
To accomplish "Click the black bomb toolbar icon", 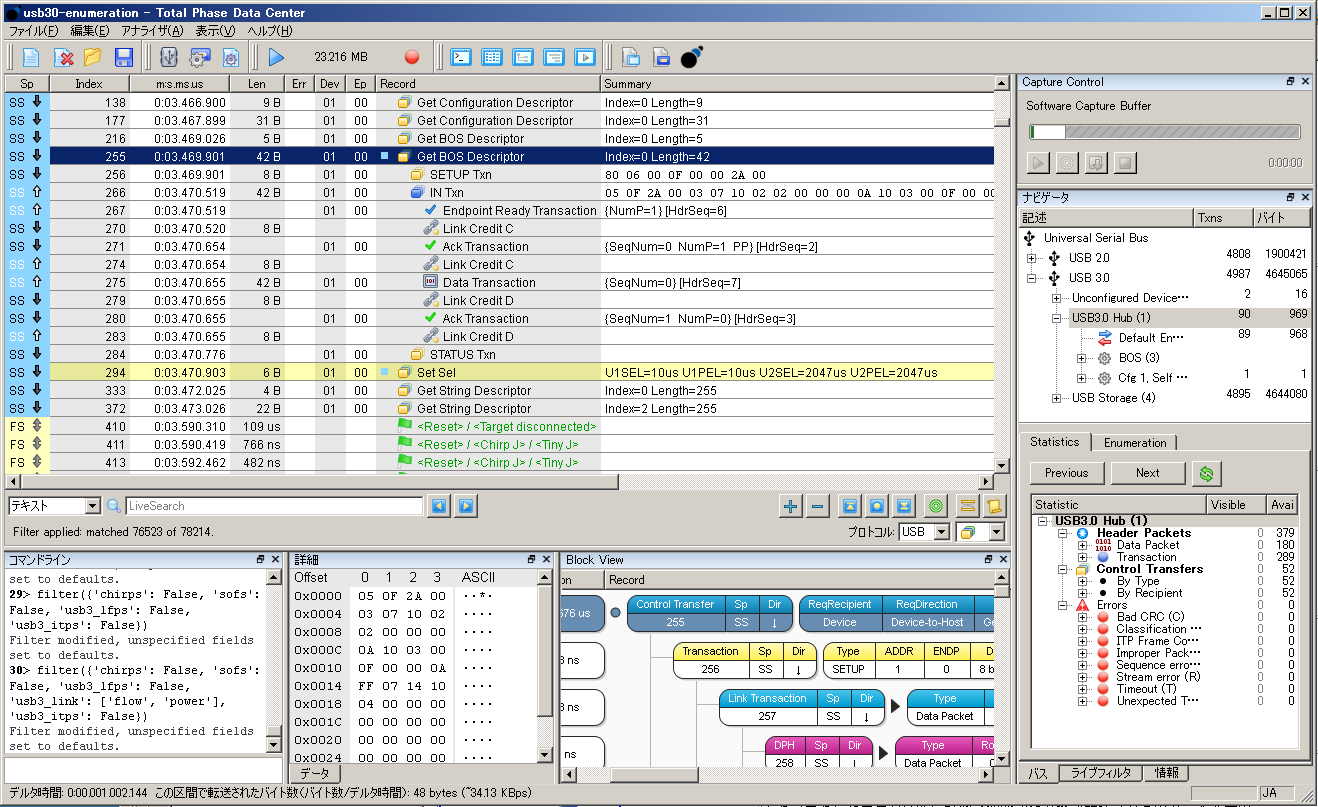I will click(691, 57).
